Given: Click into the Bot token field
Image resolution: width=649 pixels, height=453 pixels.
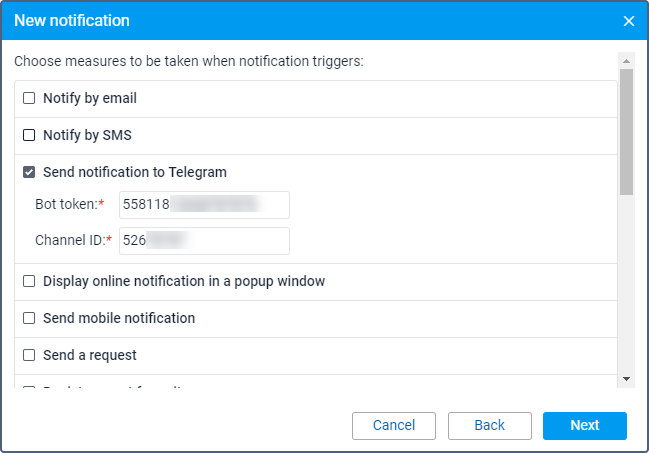Looking at the screenshot, I should (x=204, y=205).
